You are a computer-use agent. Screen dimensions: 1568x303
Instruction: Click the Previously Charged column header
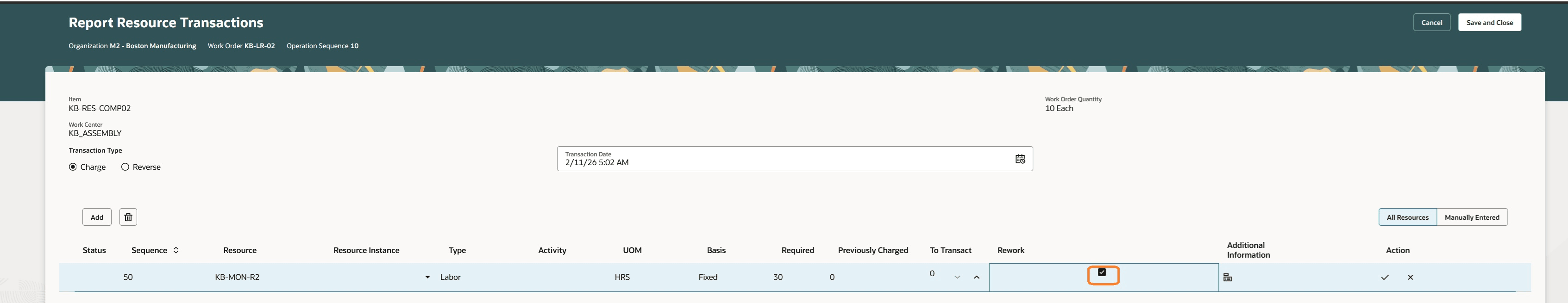pos(873,250)
